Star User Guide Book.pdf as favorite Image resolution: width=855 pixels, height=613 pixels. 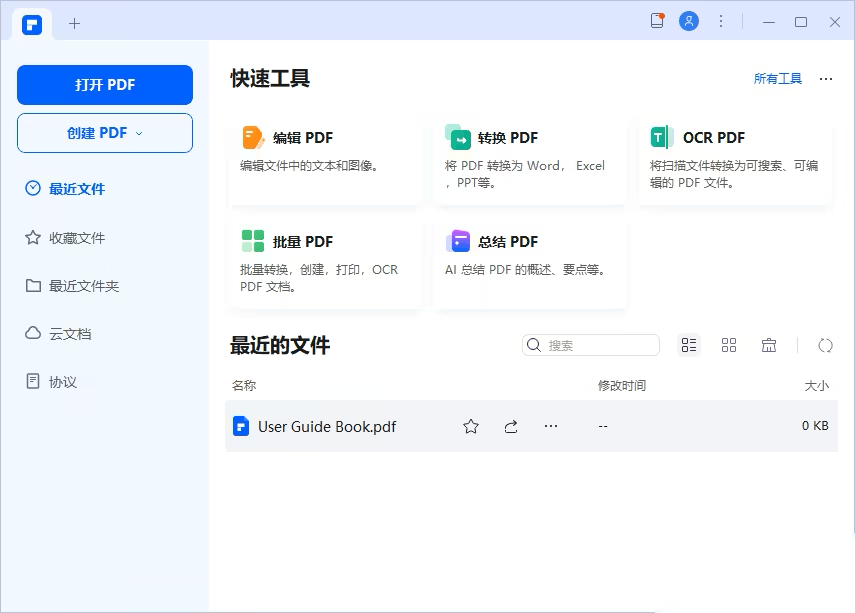[x=471, y=427]
